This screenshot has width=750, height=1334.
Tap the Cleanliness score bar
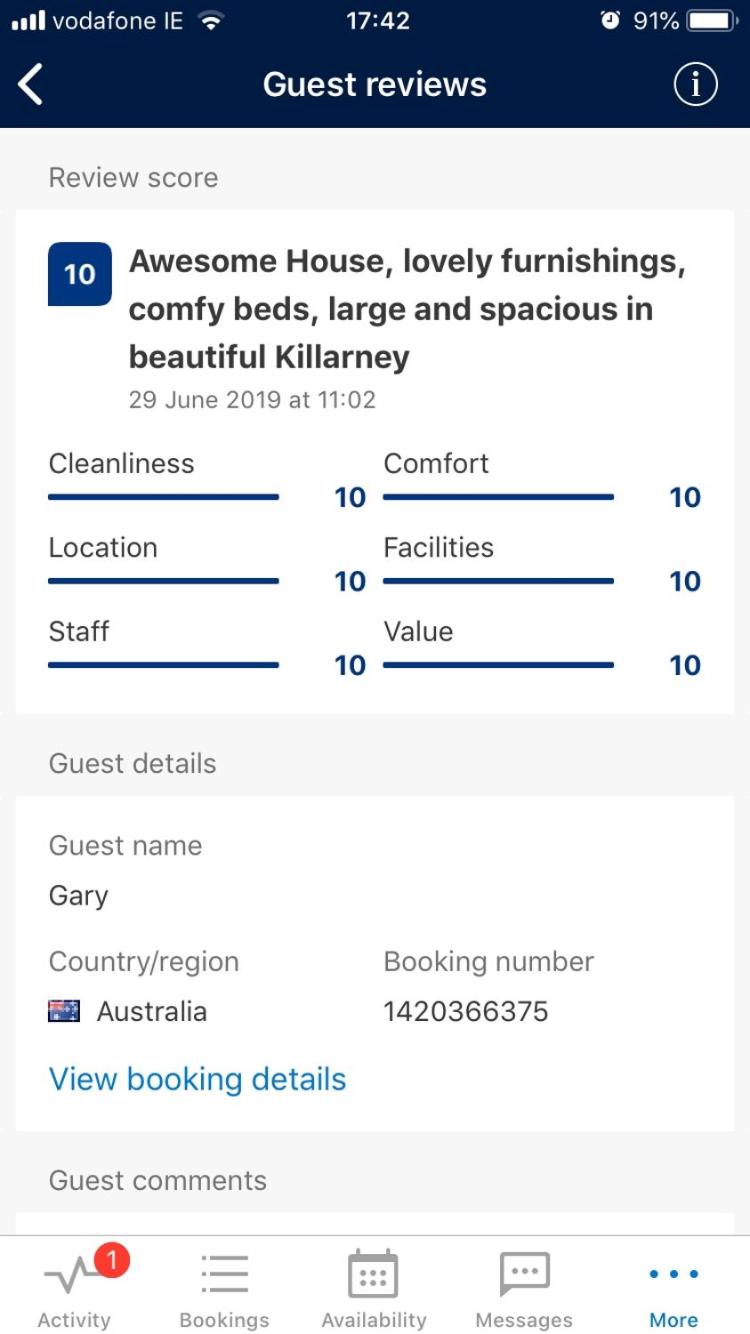click(164, 497)
